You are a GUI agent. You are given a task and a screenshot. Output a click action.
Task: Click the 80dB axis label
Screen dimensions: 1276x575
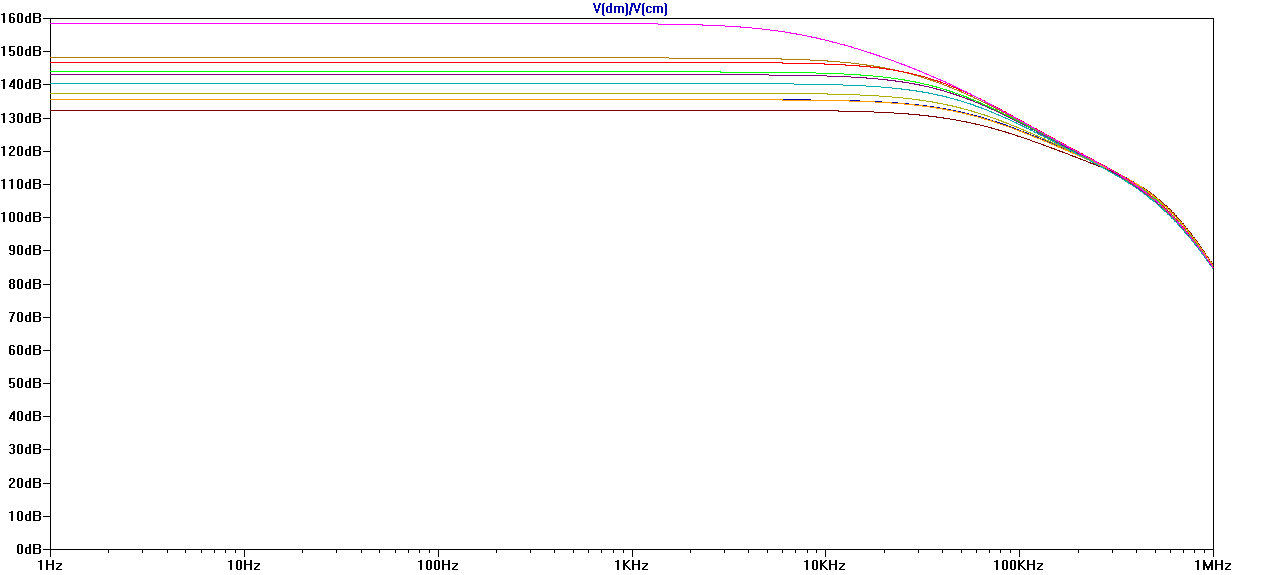click(x=25, y=284)
